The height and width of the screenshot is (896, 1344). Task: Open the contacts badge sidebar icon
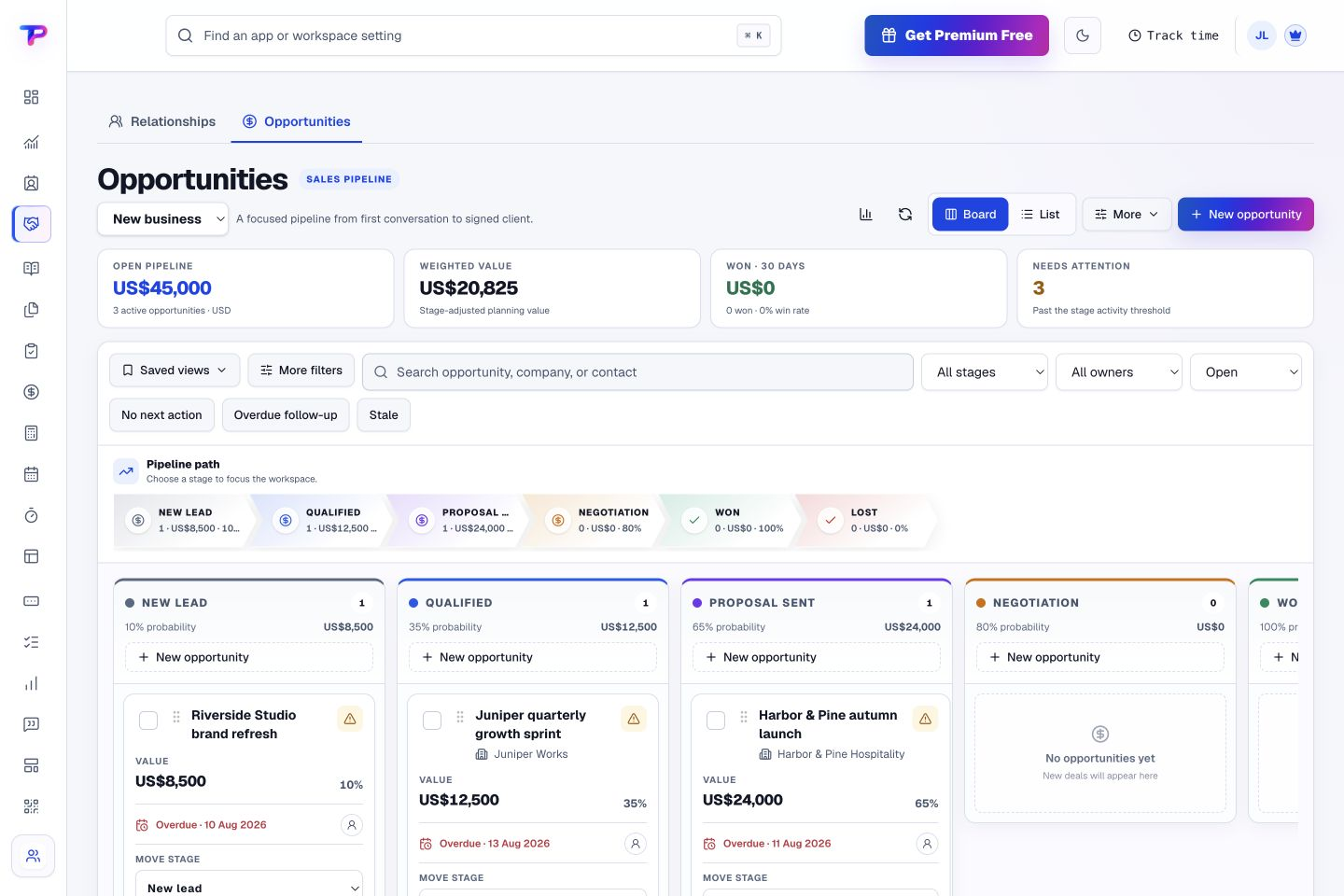[x=31, y=183]
